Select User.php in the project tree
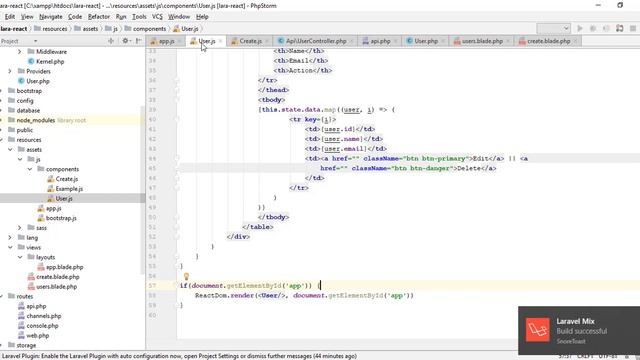The height and width of the screenshot is (360, 640). click(33, 81)
